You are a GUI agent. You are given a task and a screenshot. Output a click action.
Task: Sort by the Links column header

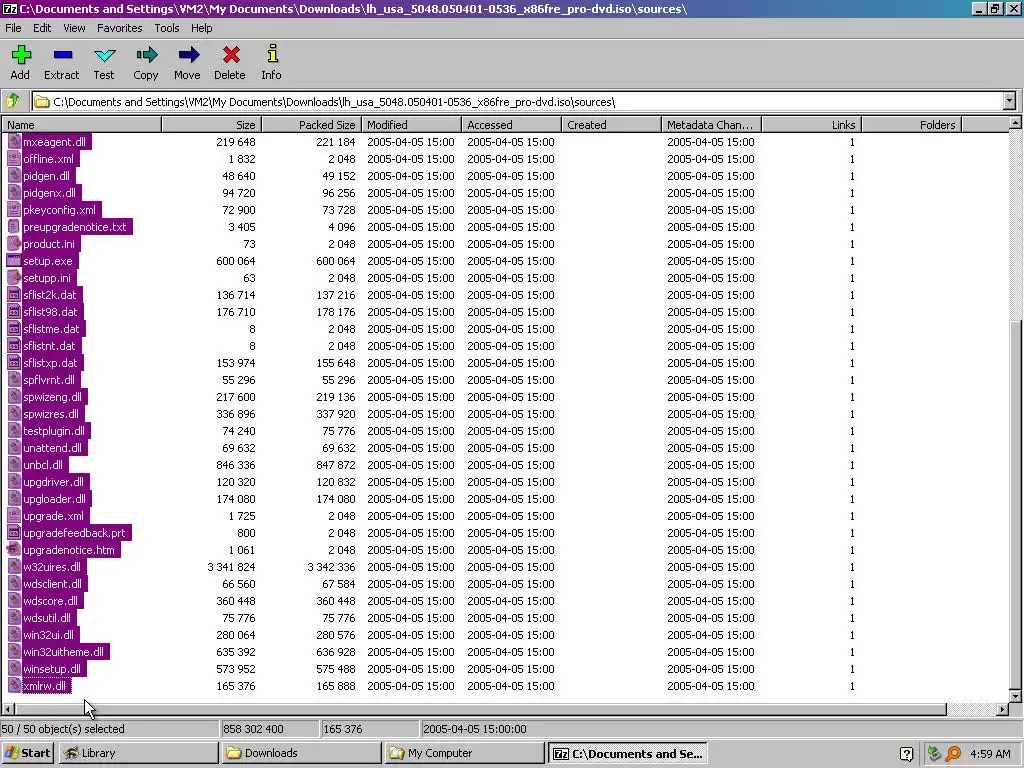(x=811, y=125)
